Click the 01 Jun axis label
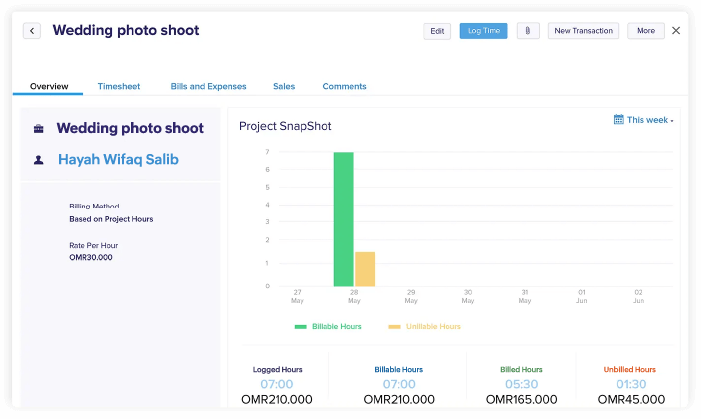 pyautogui.click(x=582, y=296)
